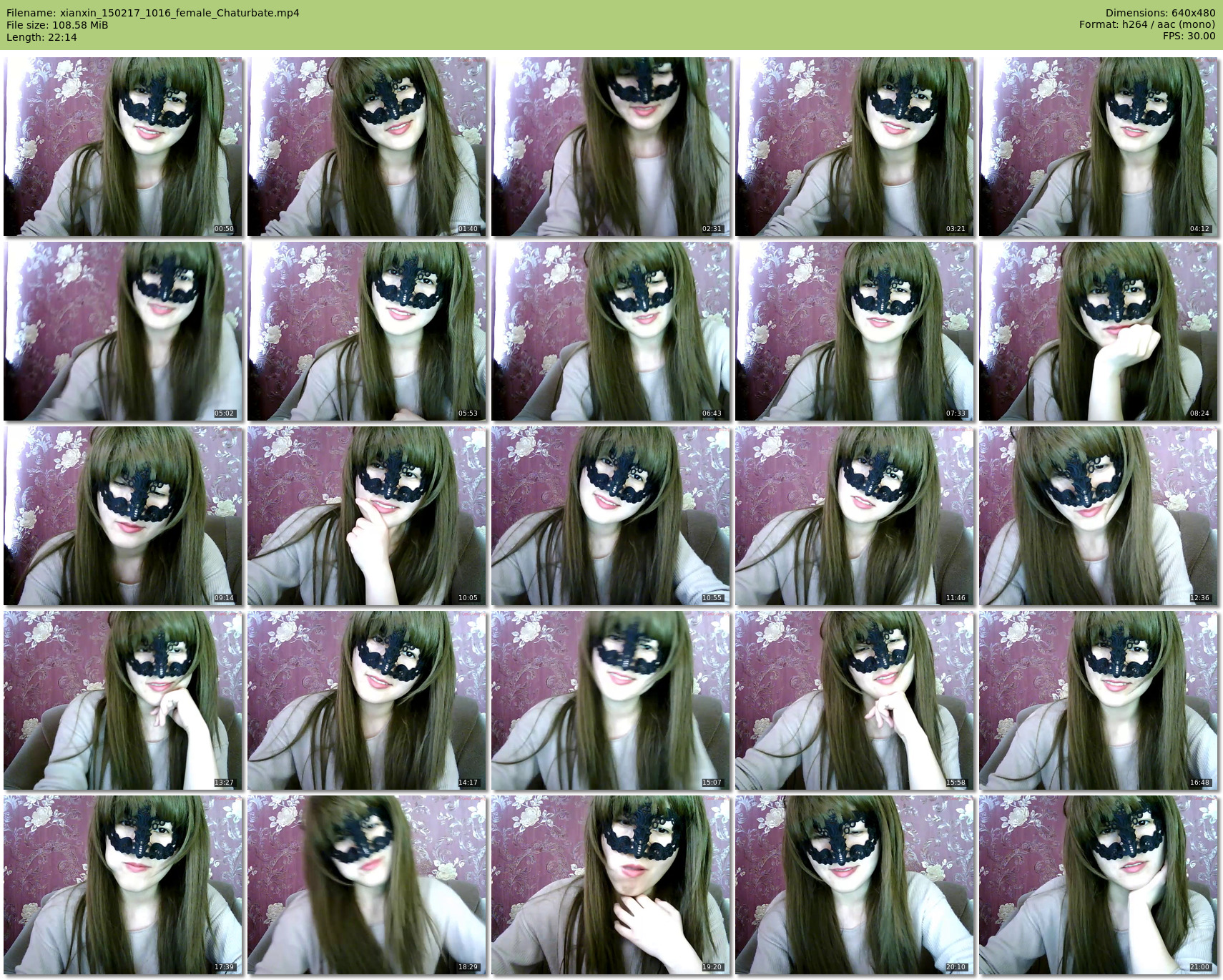Choose the 09:14 thumbnail

click(x=123, y=516)
